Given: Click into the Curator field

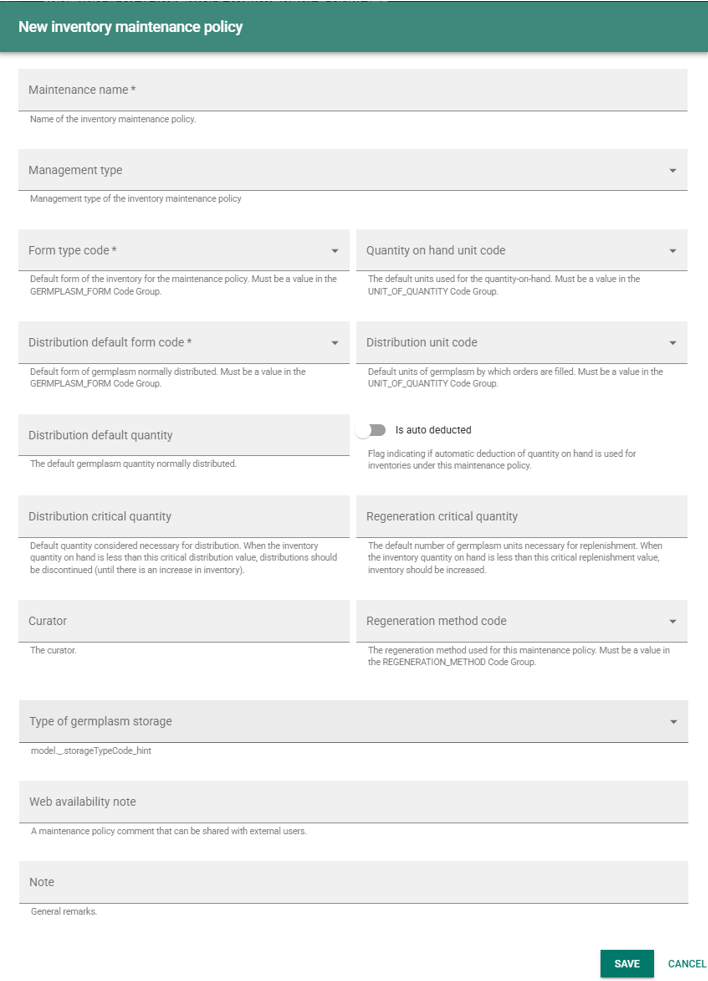Looking at the screenshot, I should pos(183,621).
